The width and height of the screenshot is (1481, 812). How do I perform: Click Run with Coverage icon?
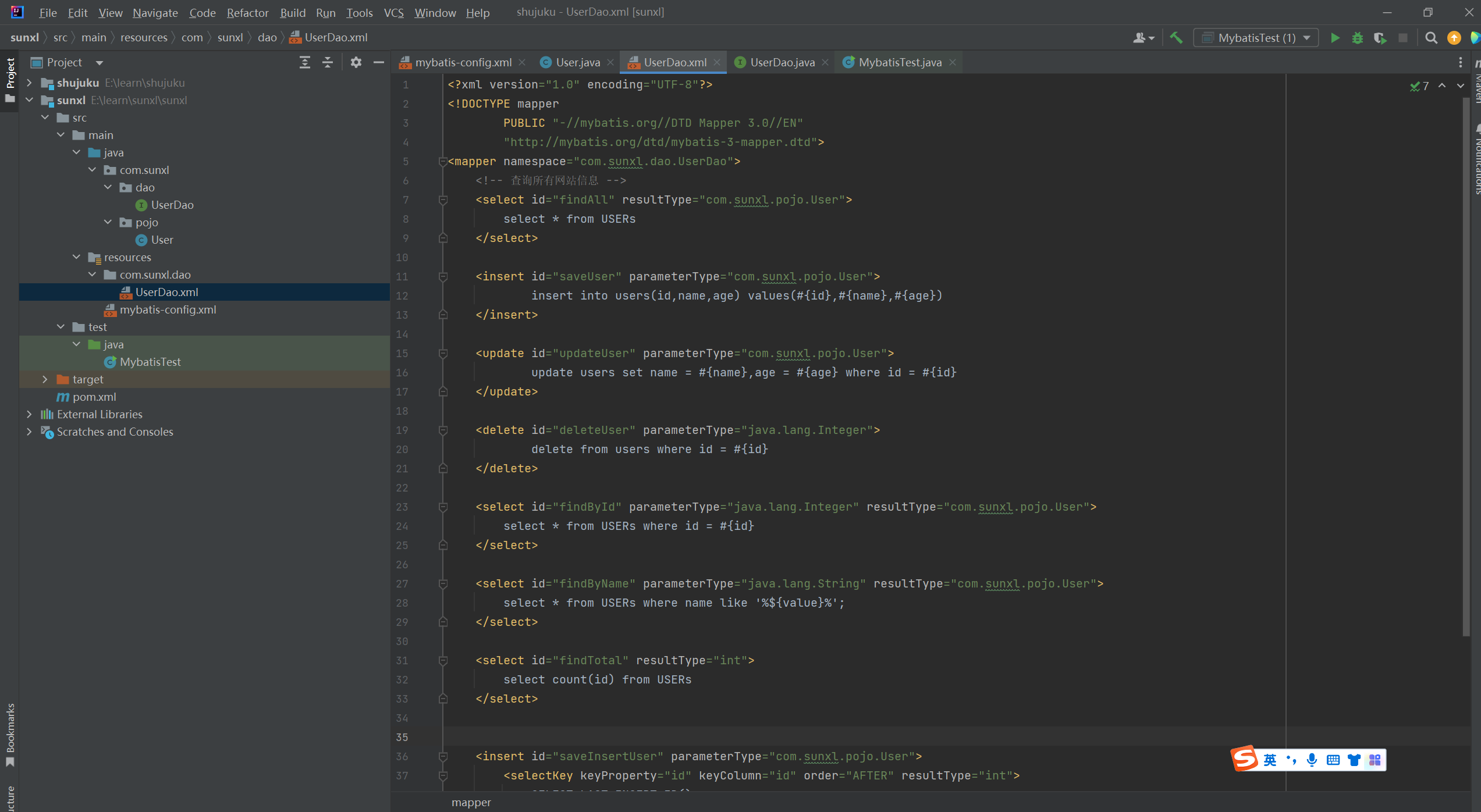pos(1380,38)
